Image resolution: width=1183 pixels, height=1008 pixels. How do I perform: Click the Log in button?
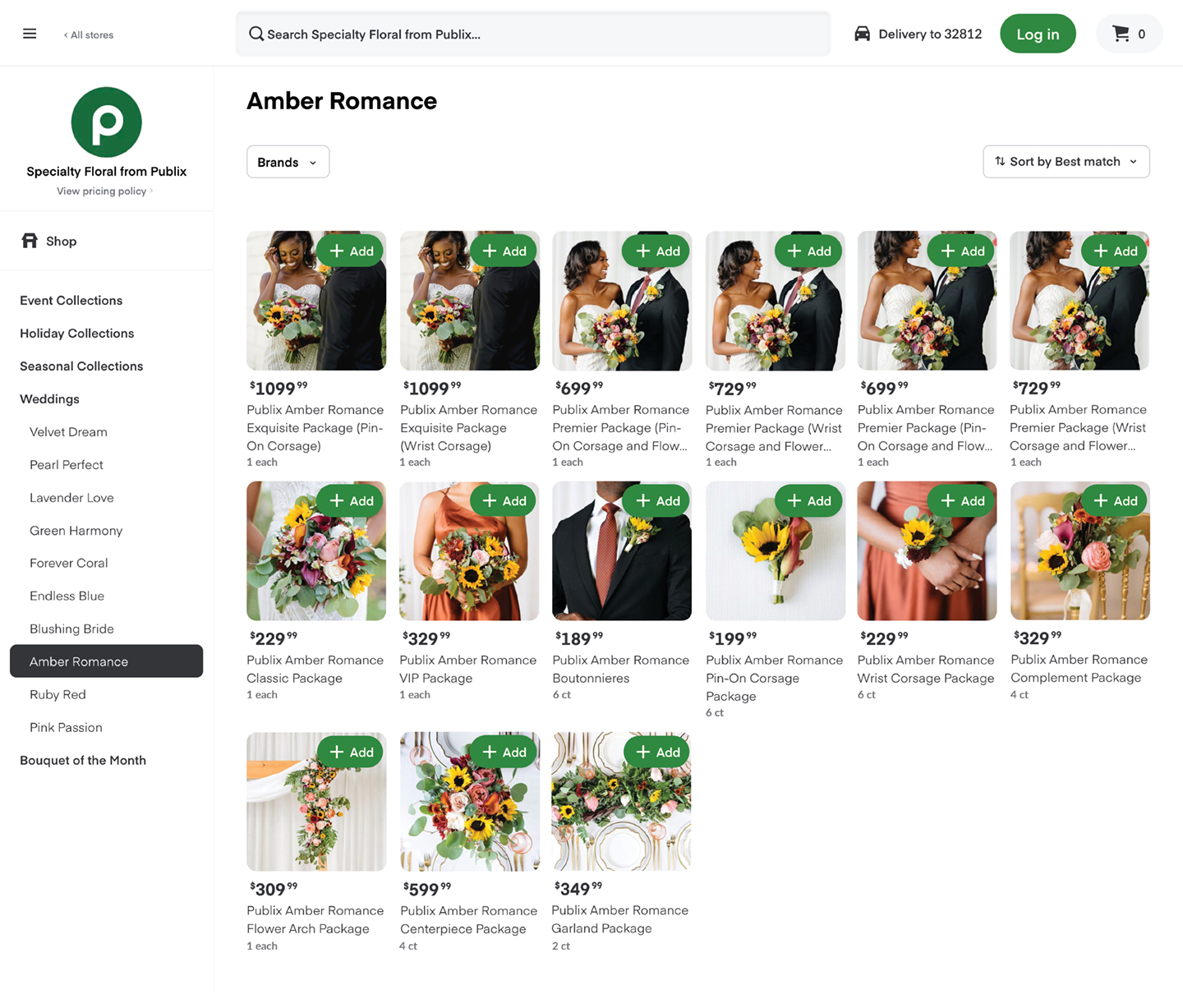point(1038,34)
